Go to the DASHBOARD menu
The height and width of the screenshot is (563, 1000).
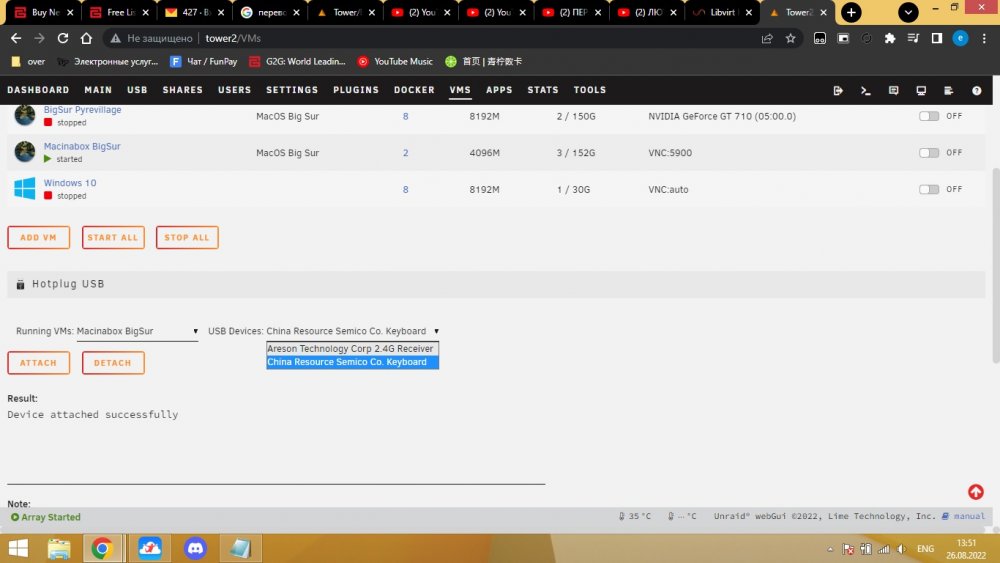38,90
